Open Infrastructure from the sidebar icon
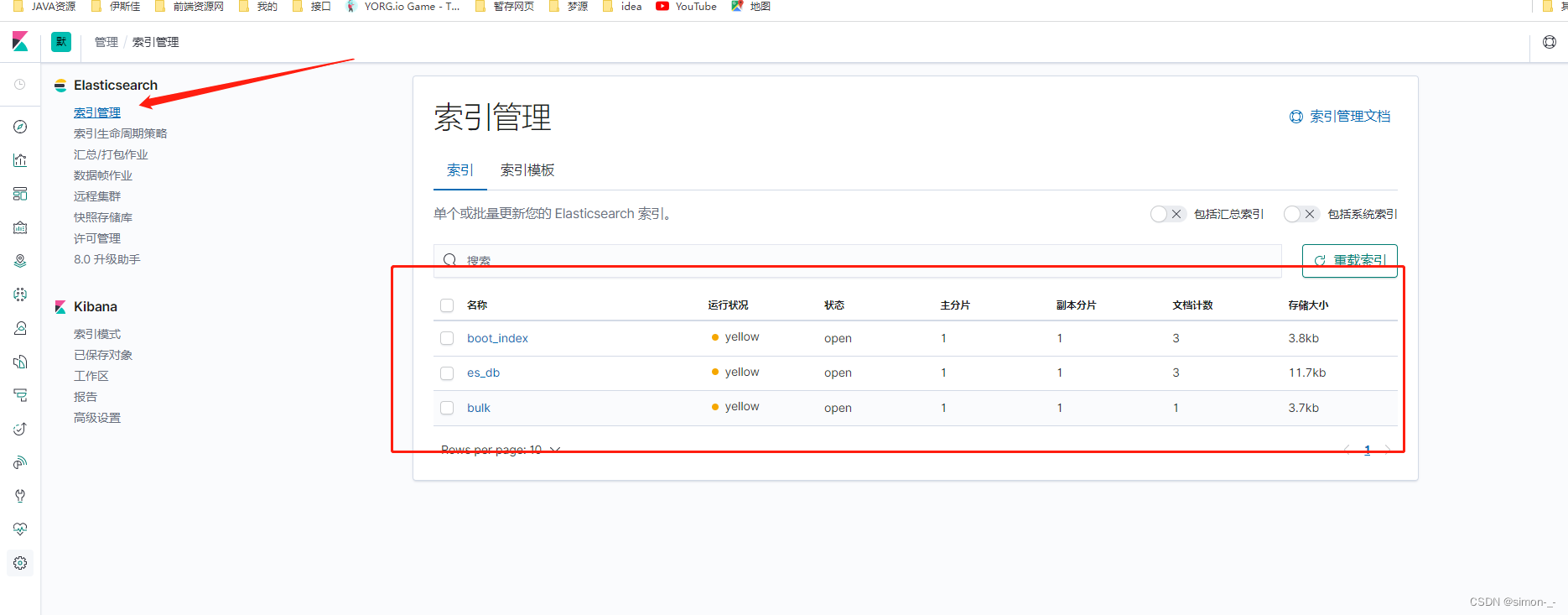1568x615 pixels. click(20, 328)
